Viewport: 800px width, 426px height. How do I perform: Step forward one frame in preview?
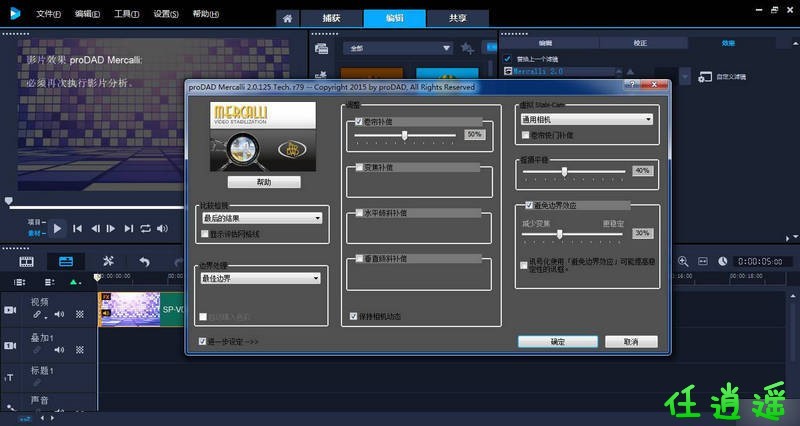pos(111,229)
